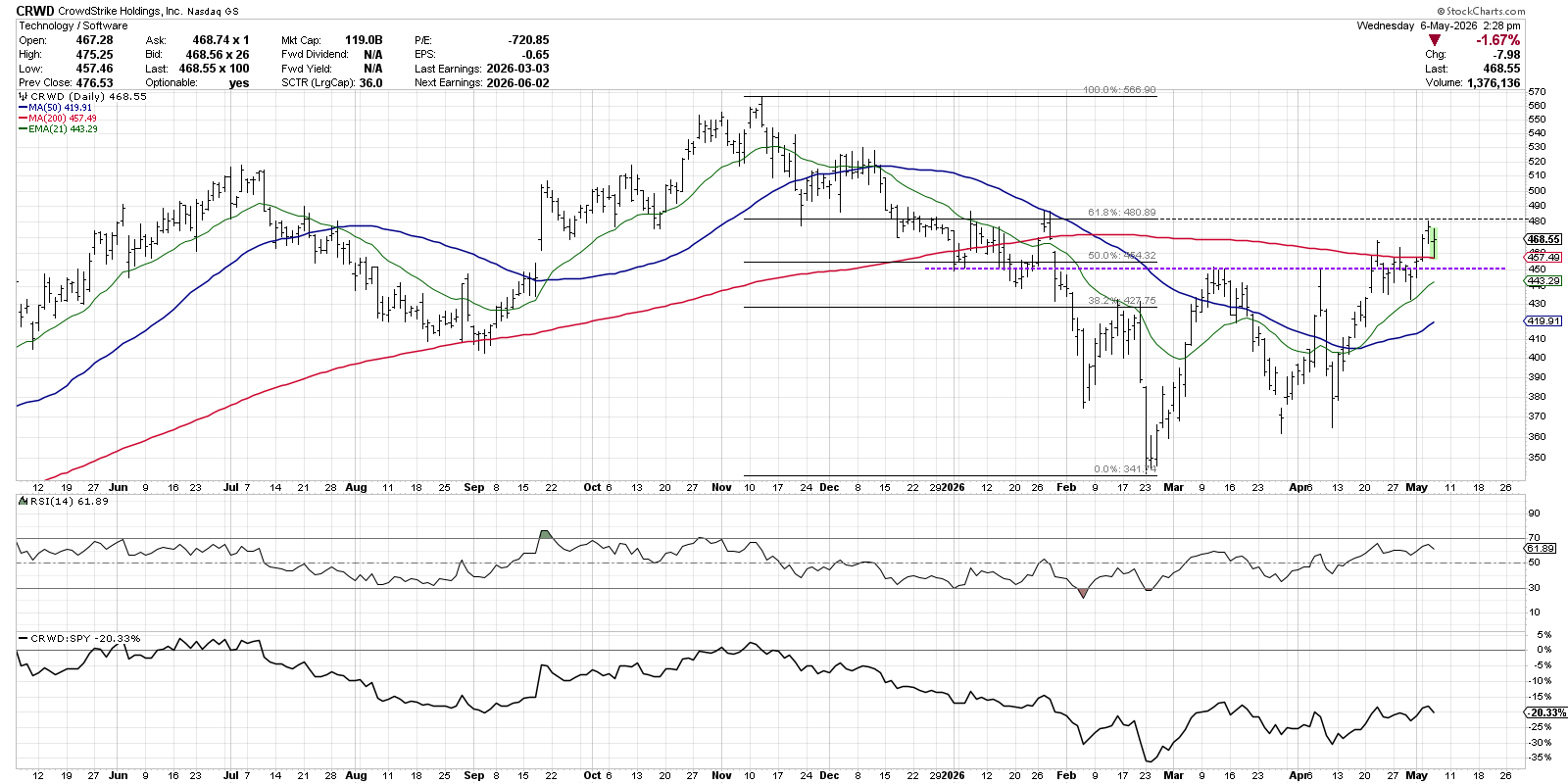The height and width of the screenshot is (784, 1568).
Task: Click the Low value 457.46
Action: pyautogui.click(x=95, y=69)
